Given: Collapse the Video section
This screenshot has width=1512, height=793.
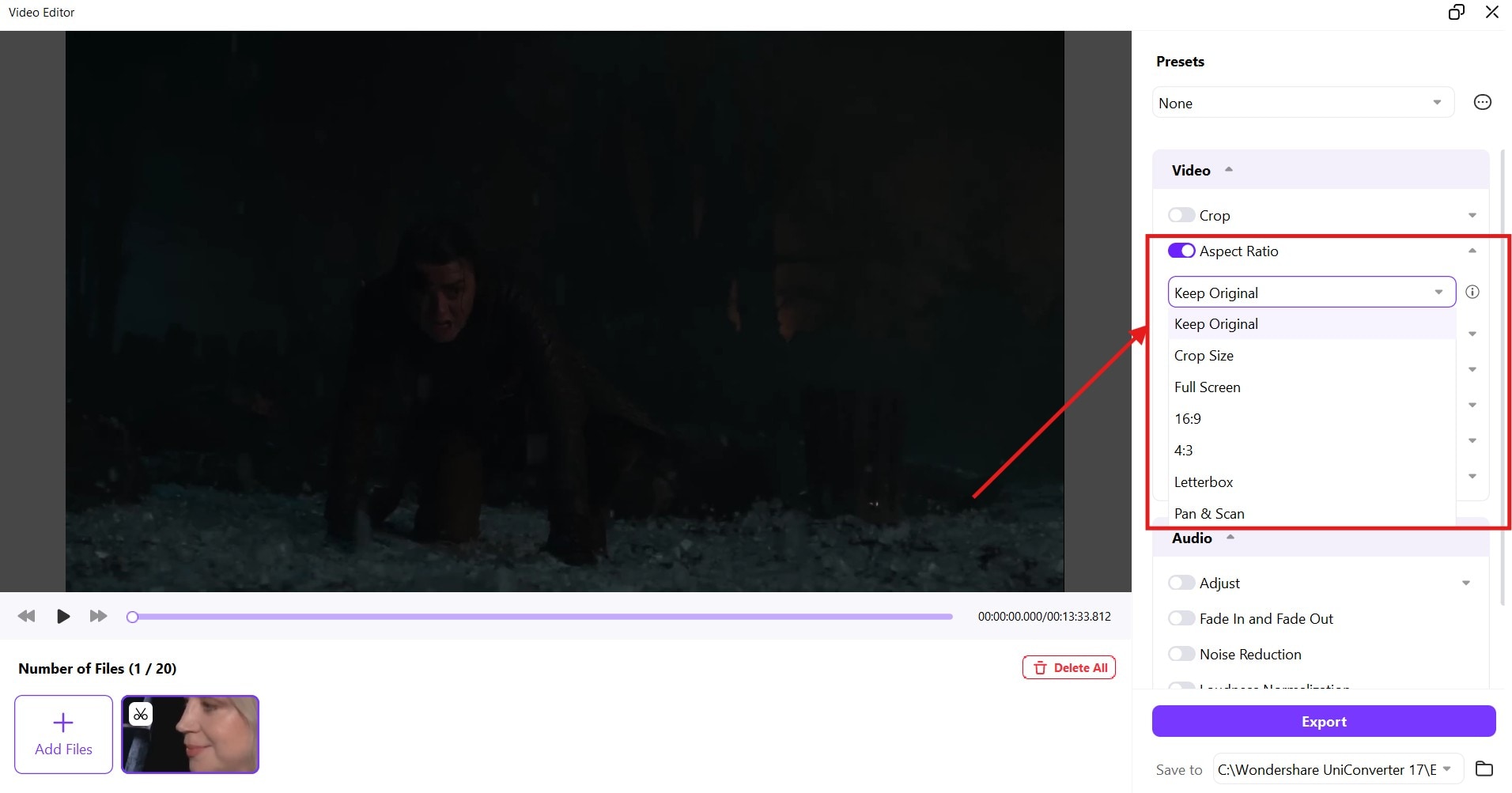Looking at the screenshot, I should pyautogui.click(x=1229, y=169).
